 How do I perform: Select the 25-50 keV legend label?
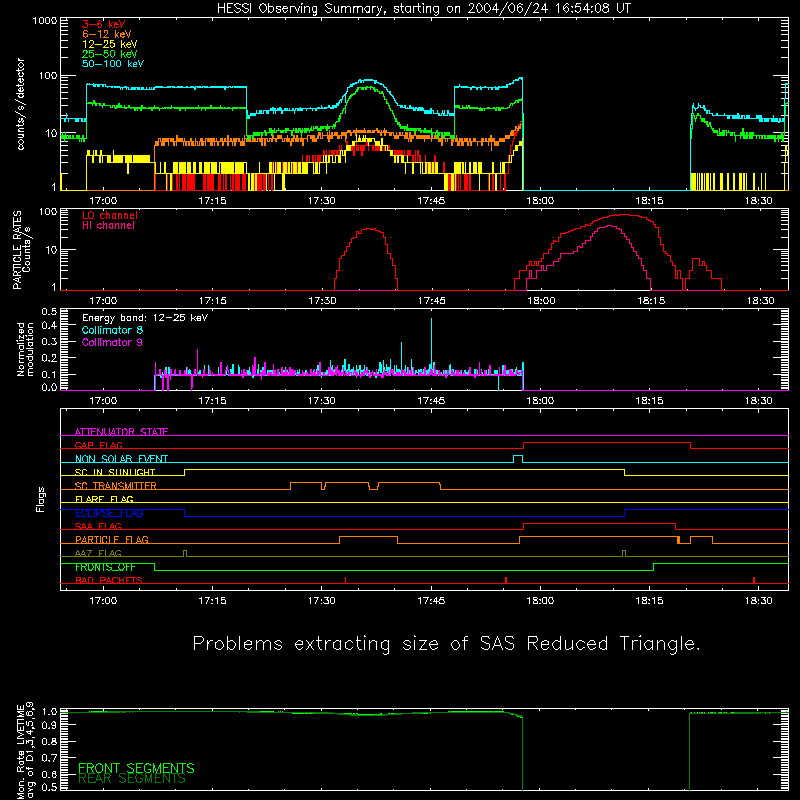coord(110,54)
